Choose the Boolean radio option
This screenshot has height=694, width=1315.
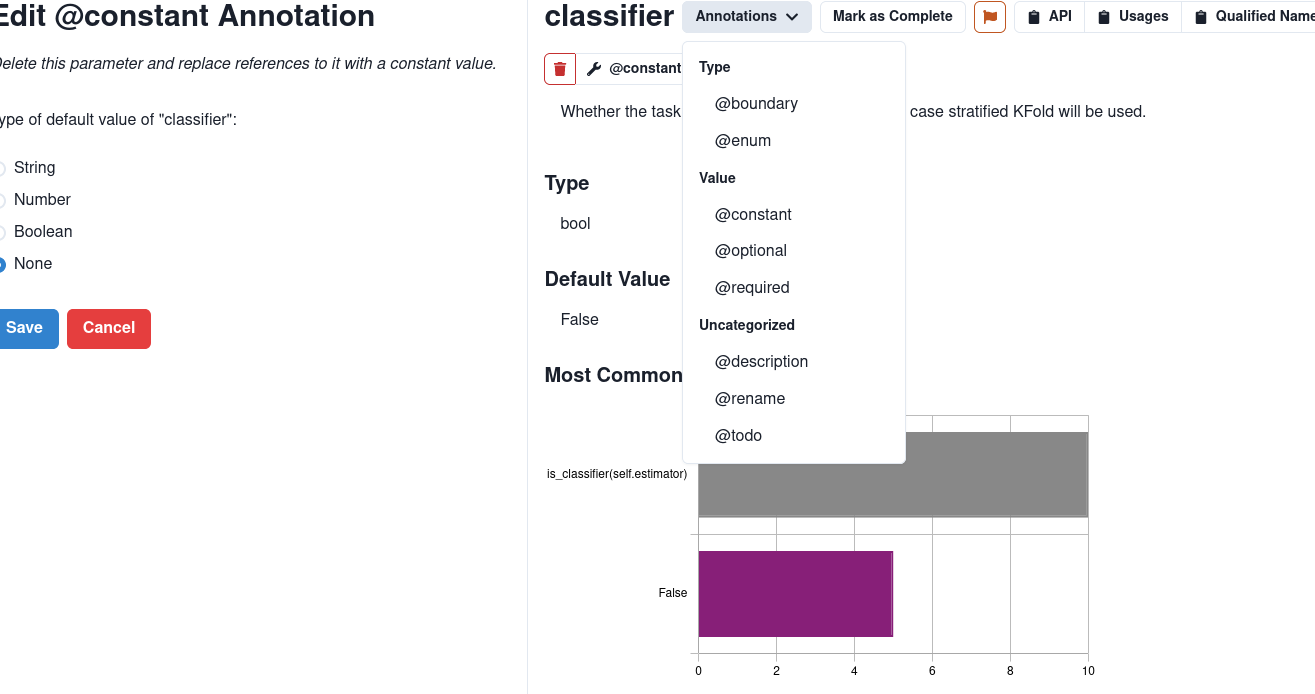[x=2, y=233]
